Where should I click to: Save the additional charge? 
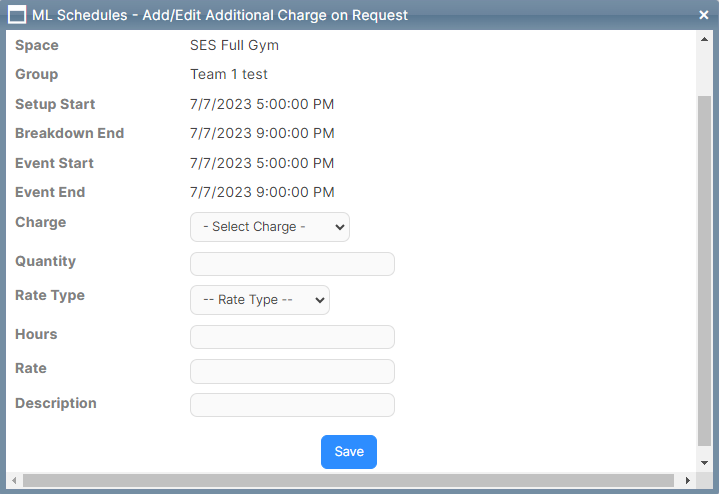point(349,452)
